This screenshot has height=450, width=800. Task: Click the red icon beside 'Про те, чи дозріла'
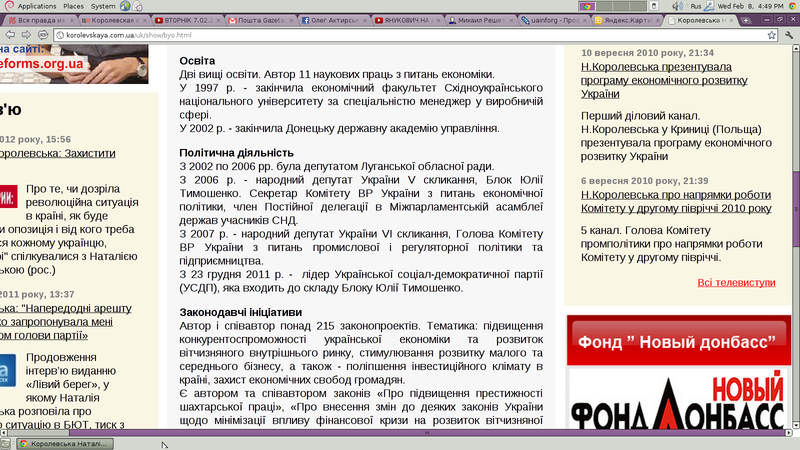tap(8, 197)
